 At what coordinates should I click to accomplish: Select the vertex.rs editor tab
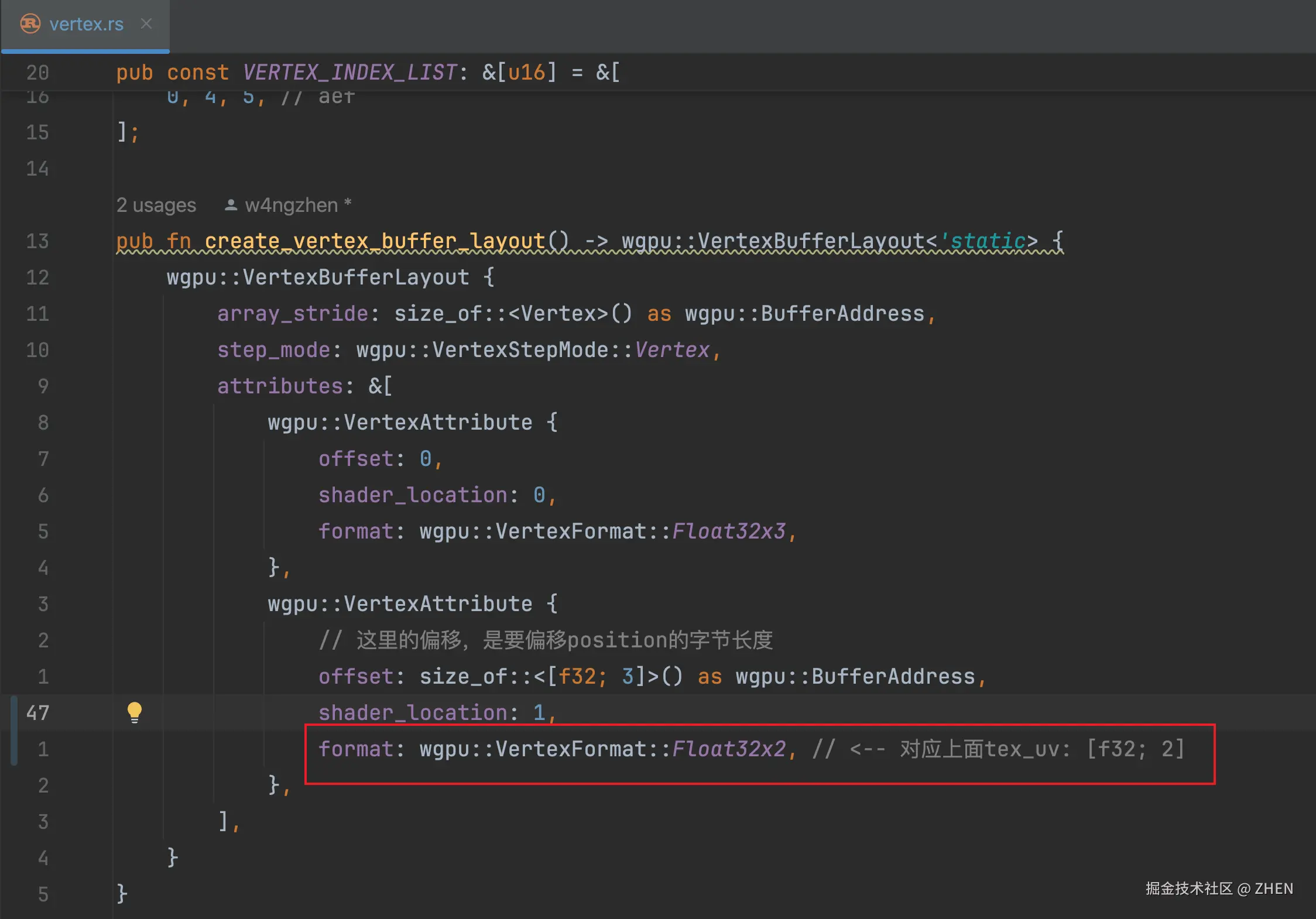click(x=85, y=25)
